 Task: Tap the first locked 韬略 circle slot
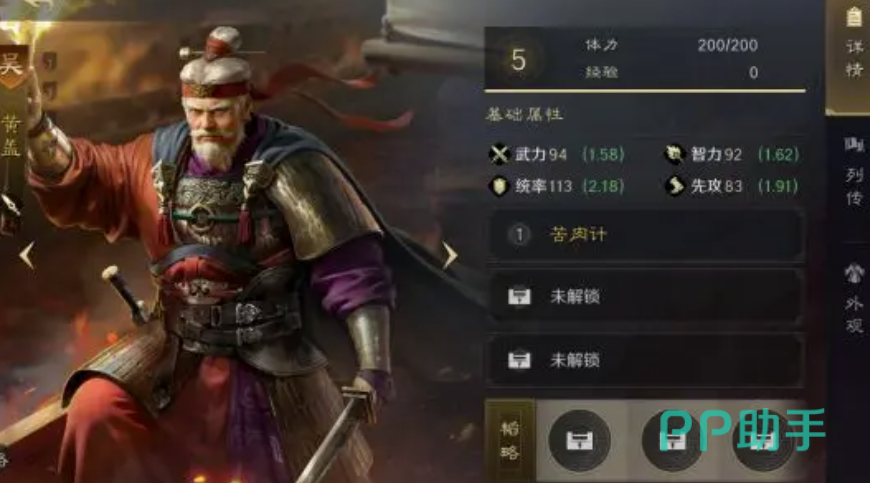(x=579, y=440)
